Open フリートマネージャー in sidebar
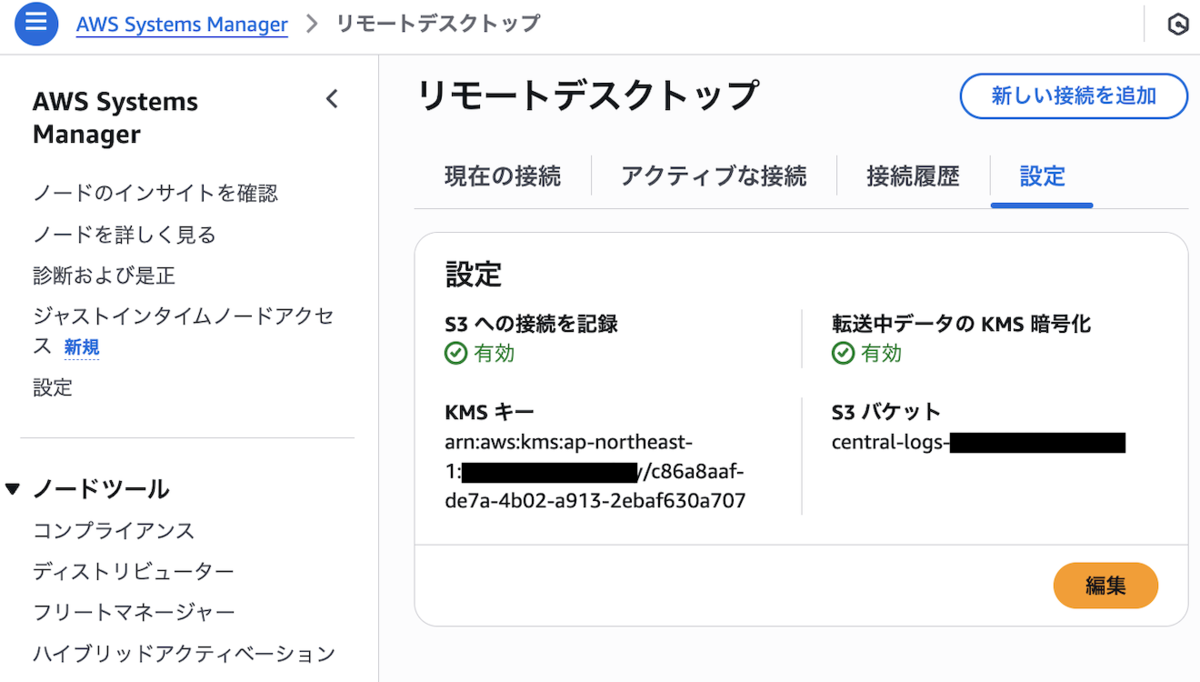Image resolution: width=1200 pixels, height=682 pixels. pos(134,612)
